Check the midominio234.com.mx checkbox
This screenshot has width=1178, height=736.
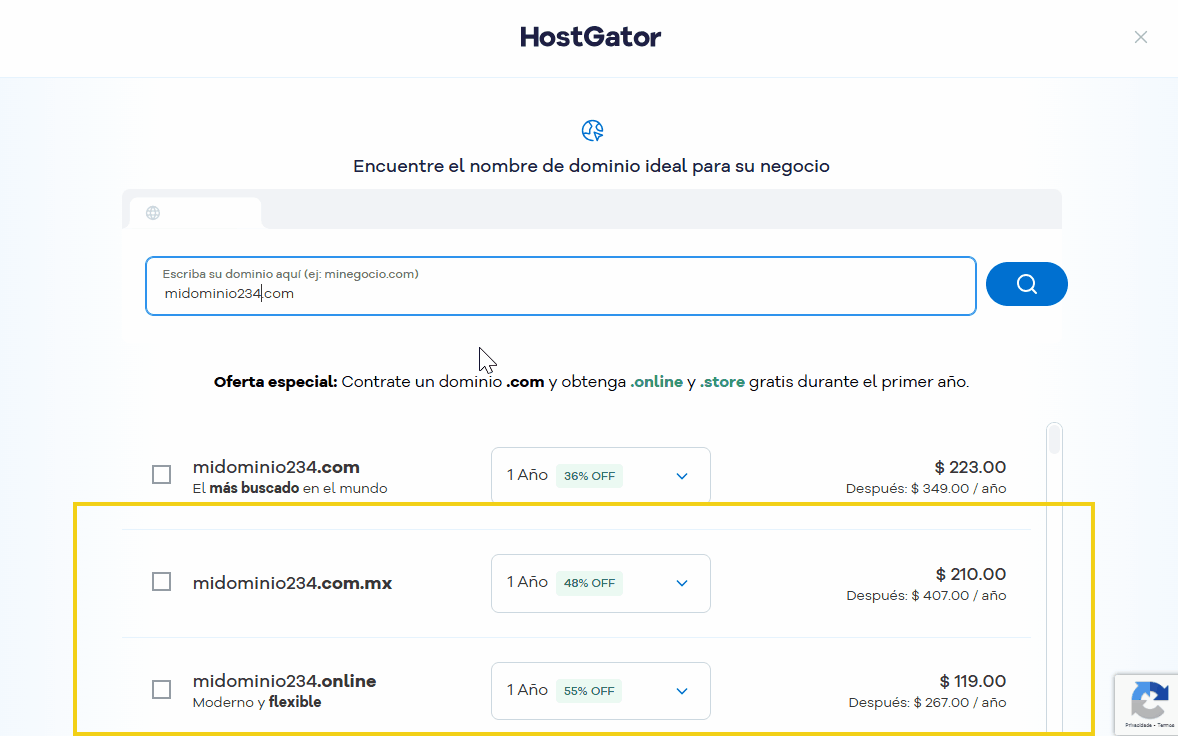coord(162,582)
